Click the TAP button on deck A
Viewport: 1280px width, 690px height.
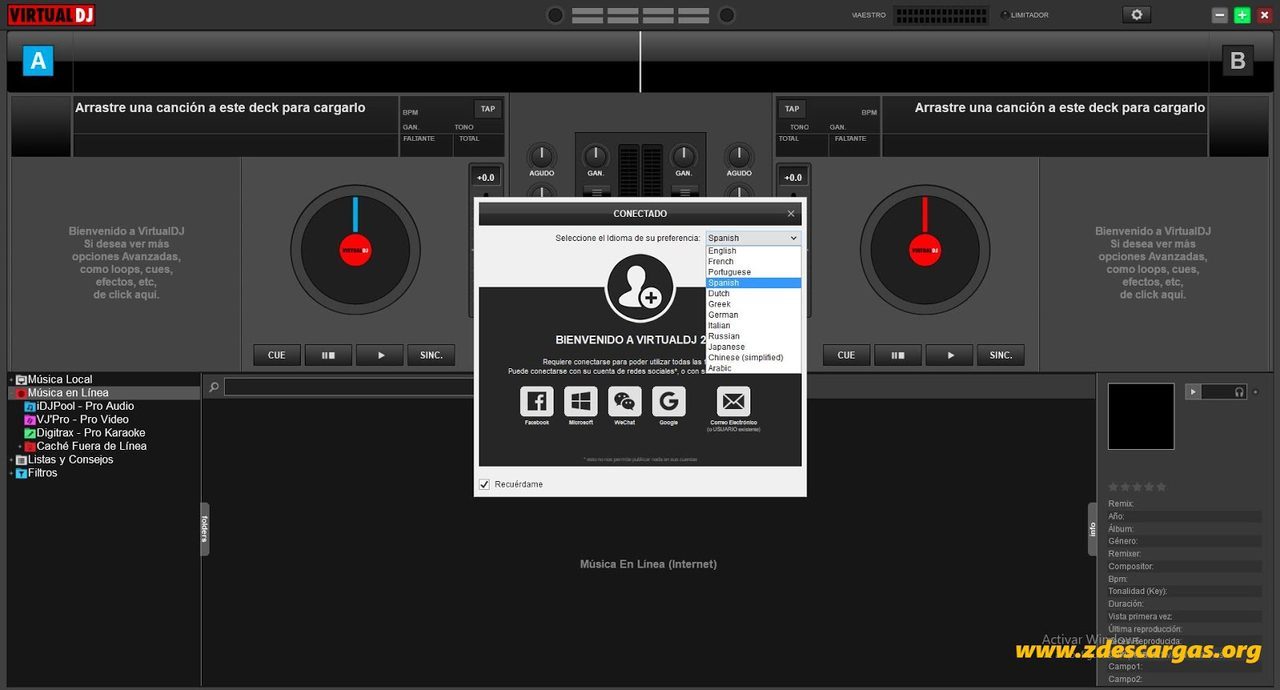pos(488,109)
